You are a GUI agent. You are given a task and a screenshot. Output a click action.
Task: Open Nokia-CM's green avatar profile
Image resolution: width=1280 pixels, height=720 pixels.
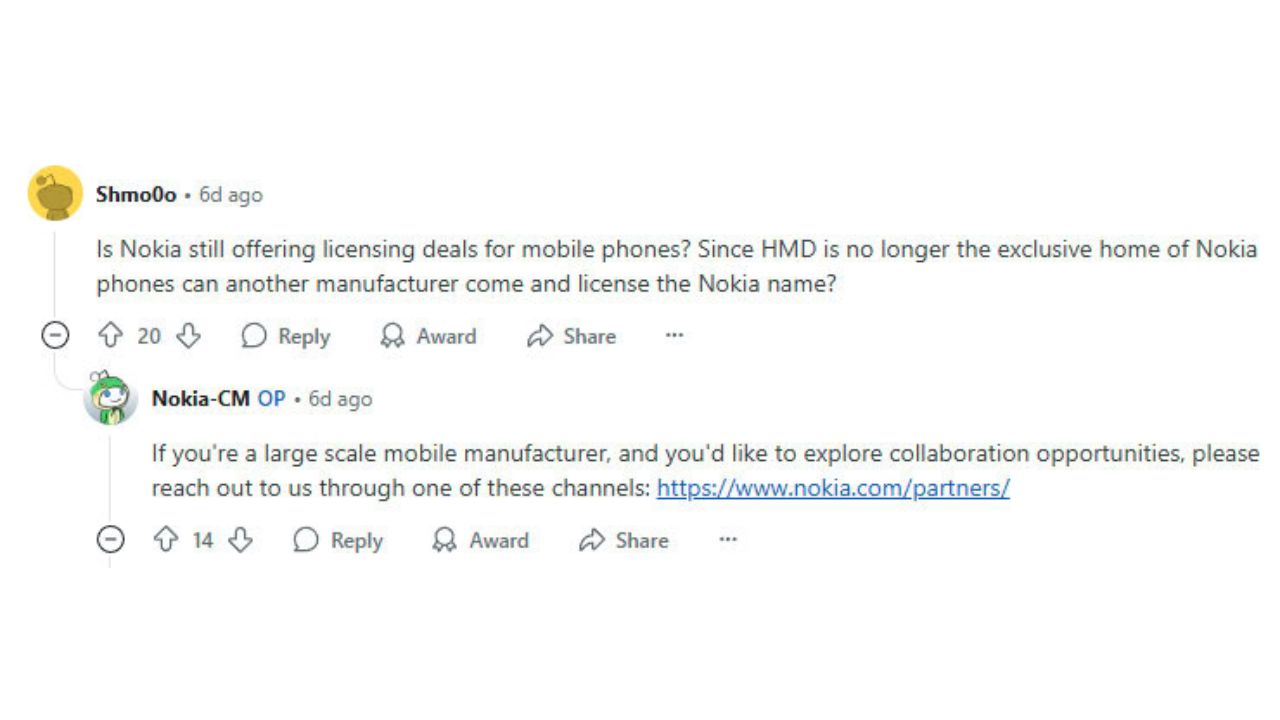(110, 398)
